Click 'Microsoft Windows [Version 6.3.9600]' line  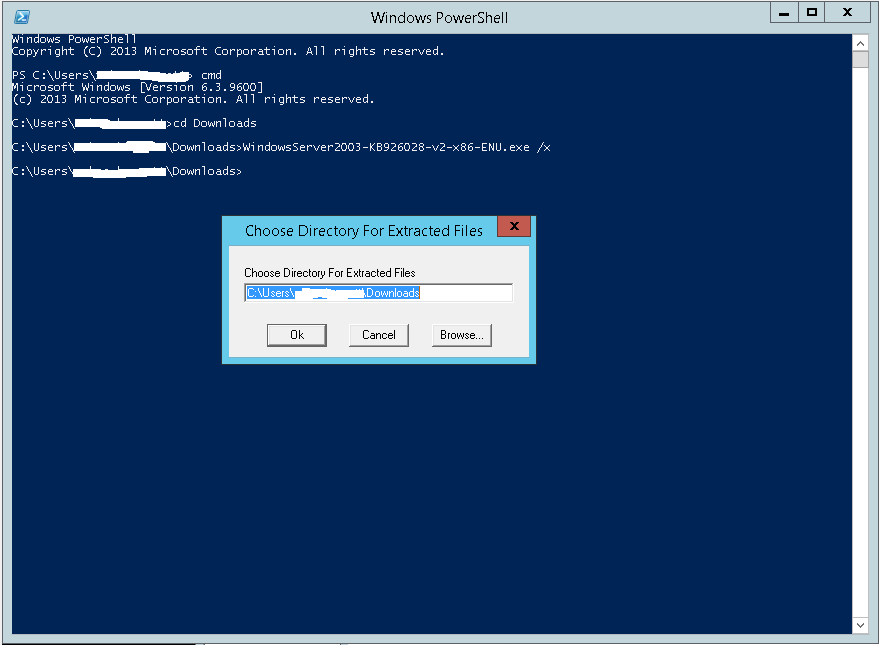pyautogui.click(x=137, y=87)
